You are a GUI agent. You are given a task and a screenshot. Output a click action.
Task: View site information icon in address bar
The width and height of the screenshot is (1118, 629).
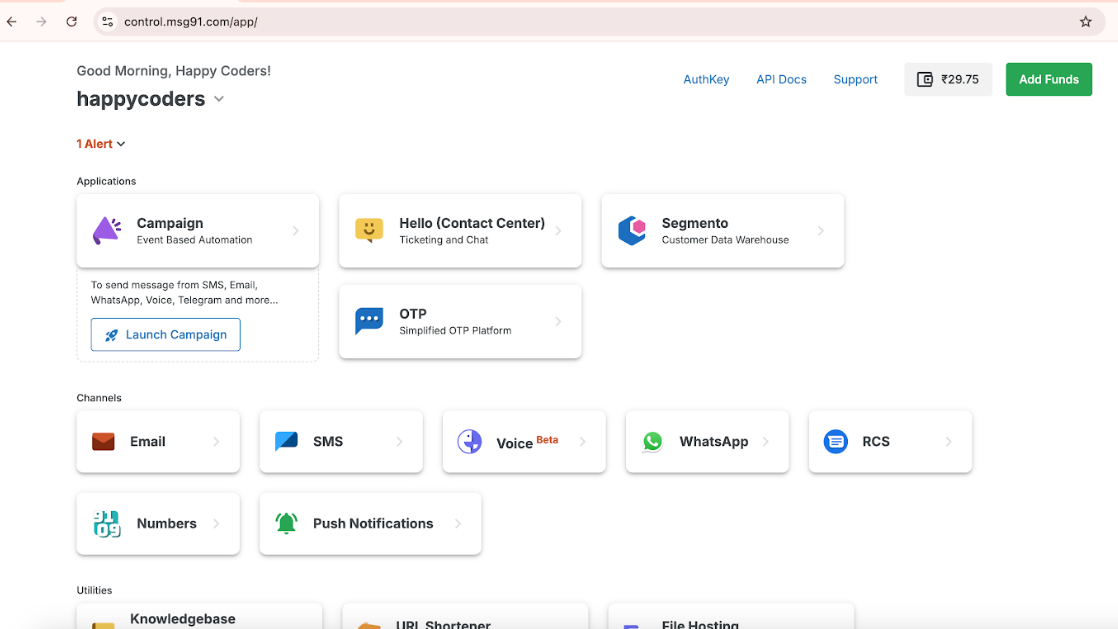pyautogui.click(x=108, y=21)
